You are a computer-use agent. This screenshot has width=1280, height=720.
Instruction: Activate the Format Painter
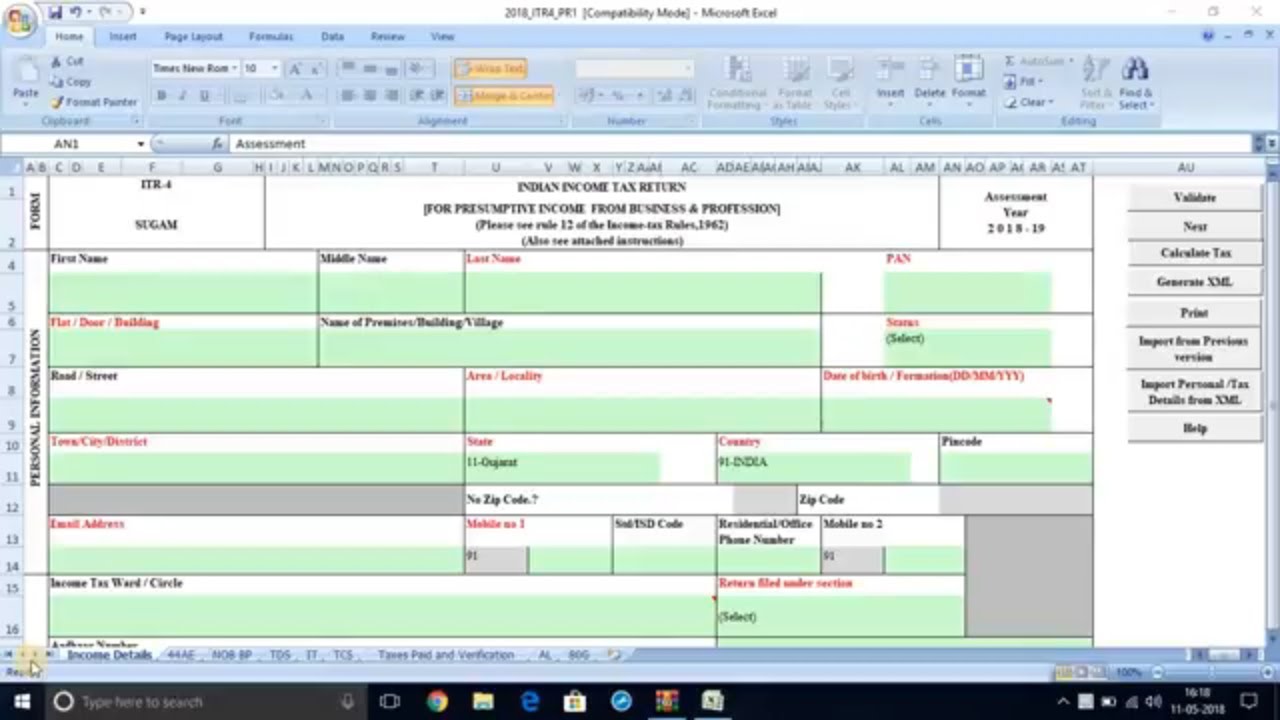(94, 102)
